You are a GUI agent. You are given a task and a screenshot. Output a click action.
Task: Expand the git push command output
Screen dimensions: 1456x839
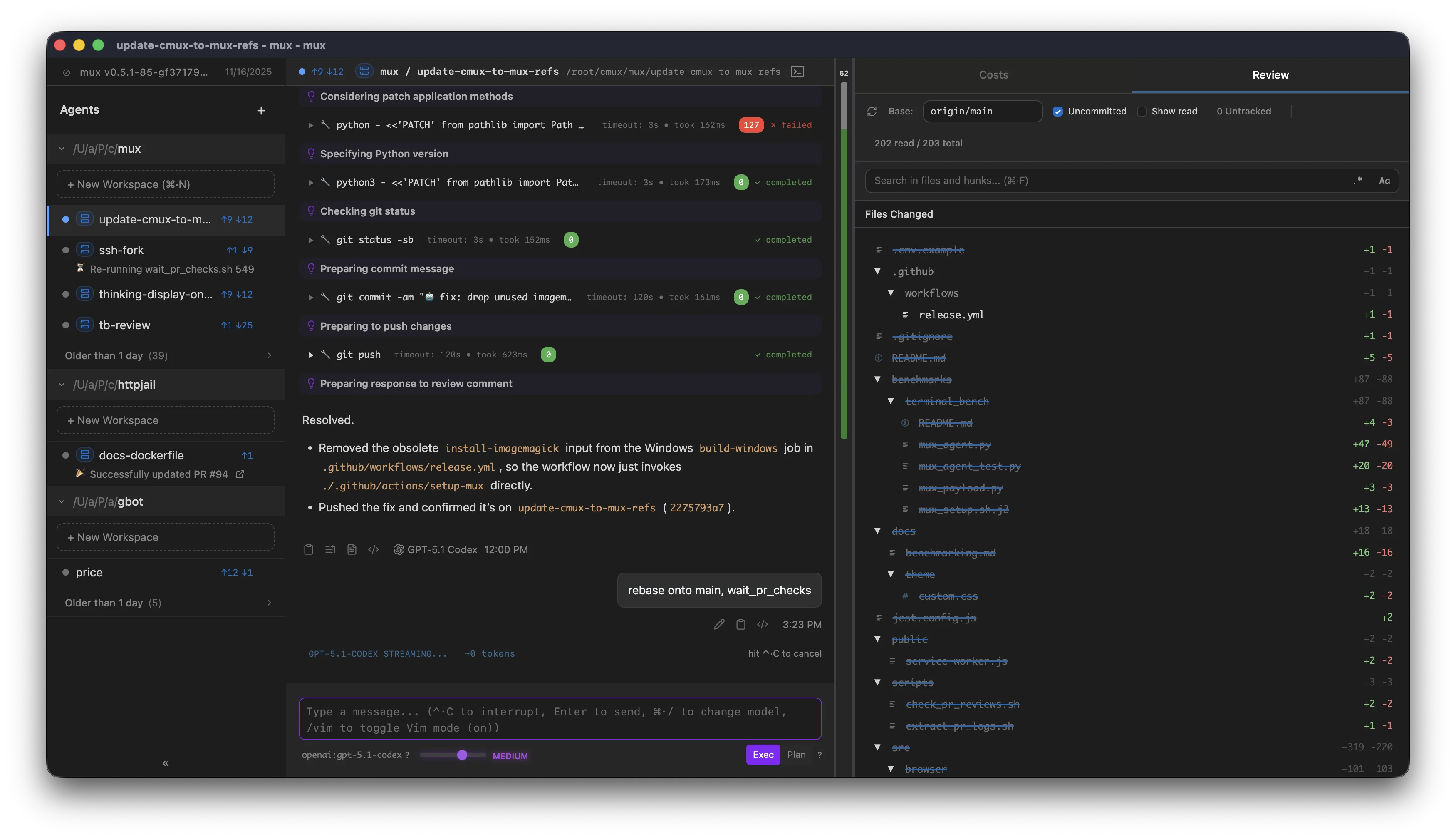click(x=311, y=355)
